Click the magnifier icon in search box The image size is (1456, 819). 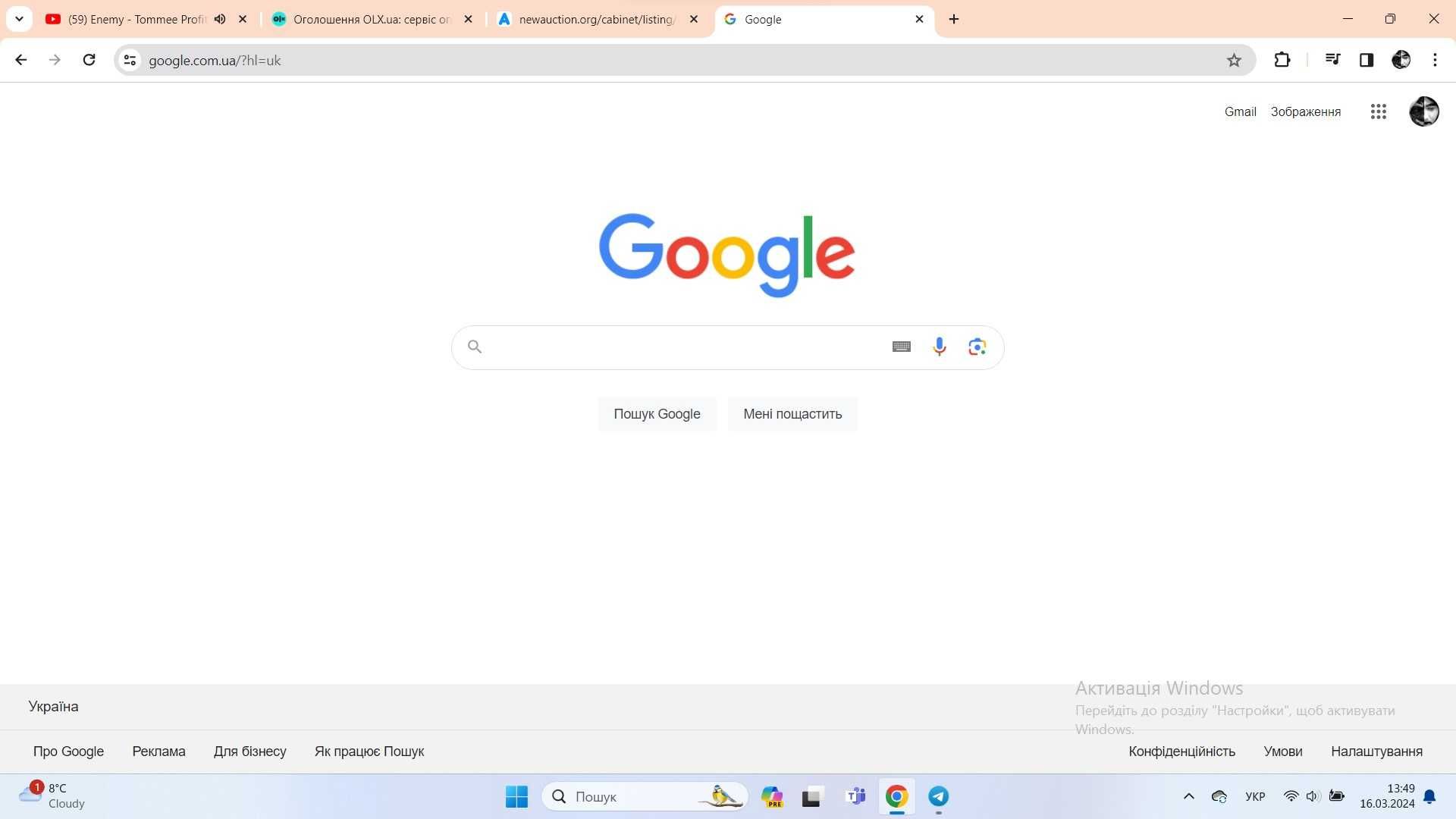(x=475, y=347)
